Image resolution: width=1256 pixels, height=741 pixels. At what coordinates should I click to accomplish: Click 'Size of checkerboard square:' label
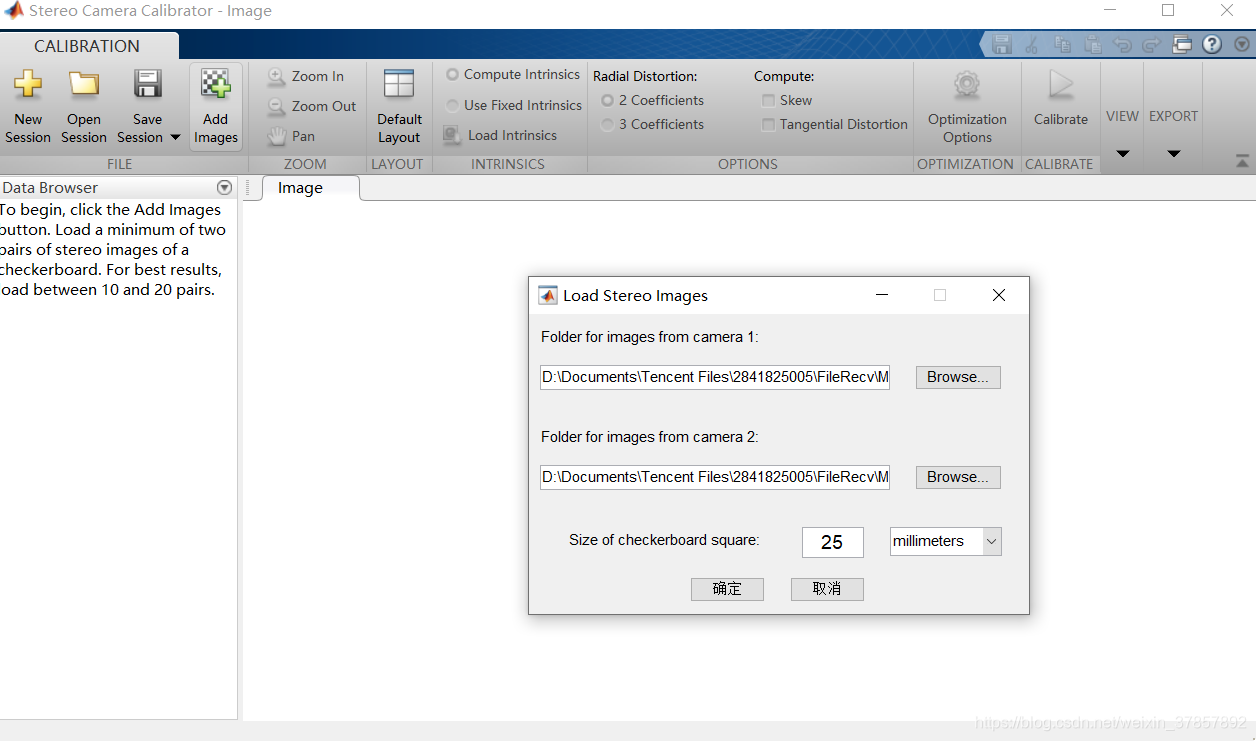(x=664, y=540)
